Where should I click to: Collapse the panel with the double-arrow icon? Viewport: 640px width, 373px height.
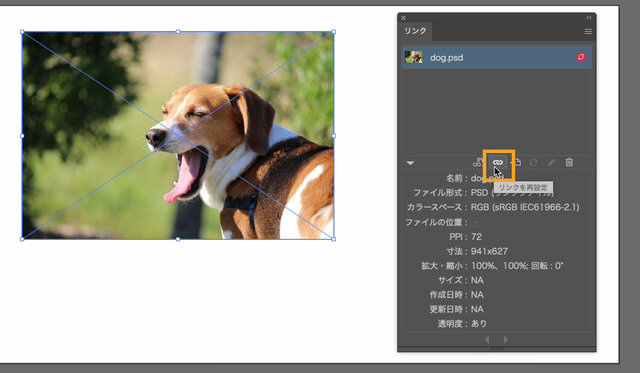click(589, 18)
